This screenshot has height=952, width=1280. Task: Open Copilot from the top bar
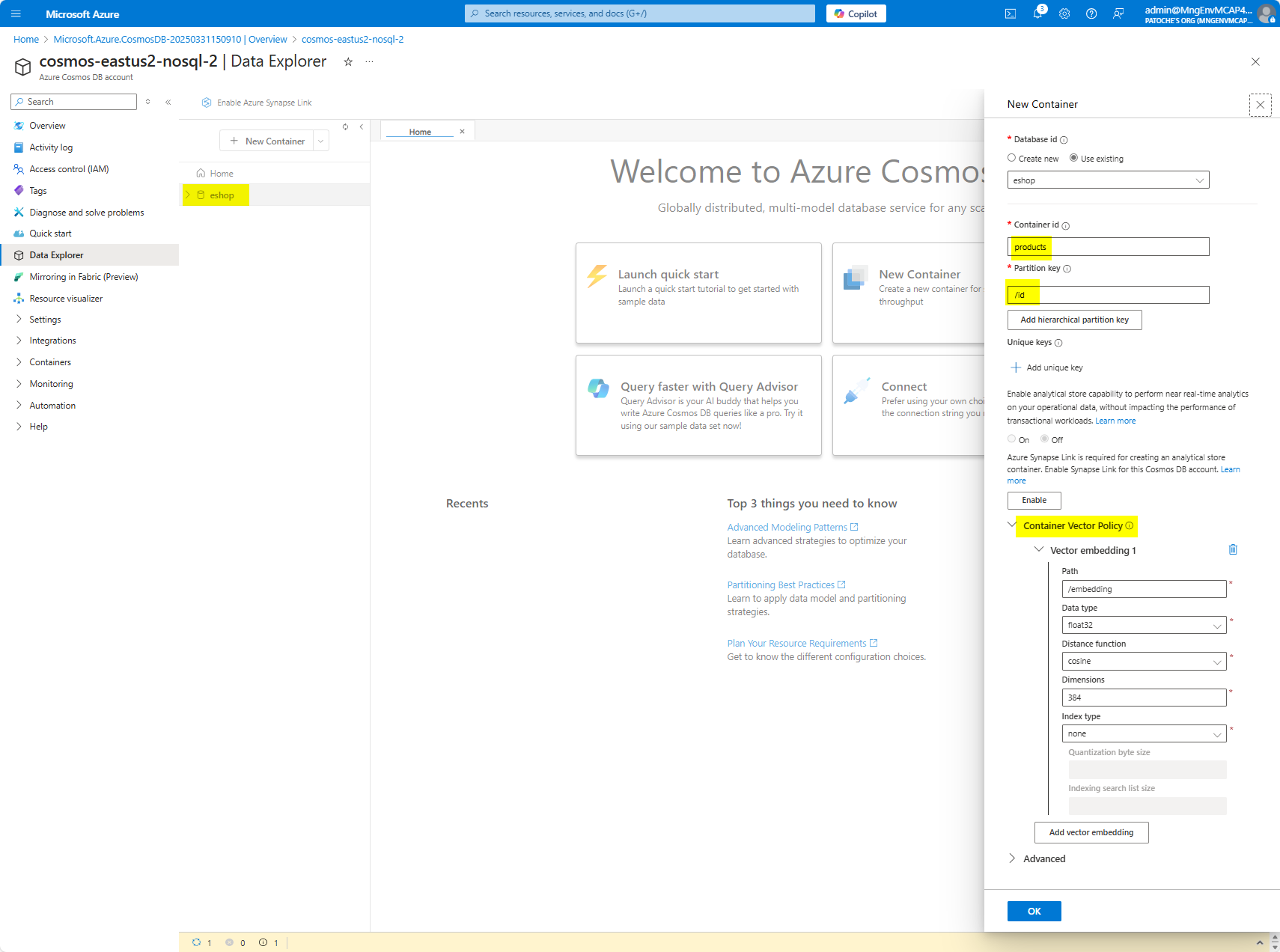(x=856, y=13)
